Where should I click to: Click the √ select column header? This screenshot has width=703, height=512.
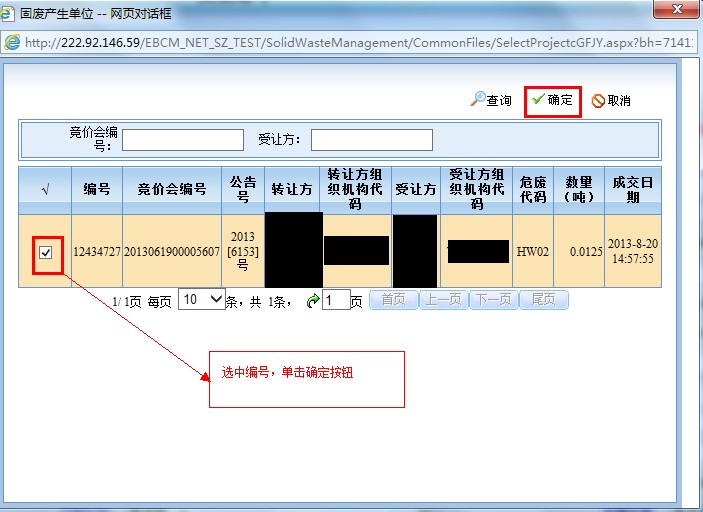(45, 189)
